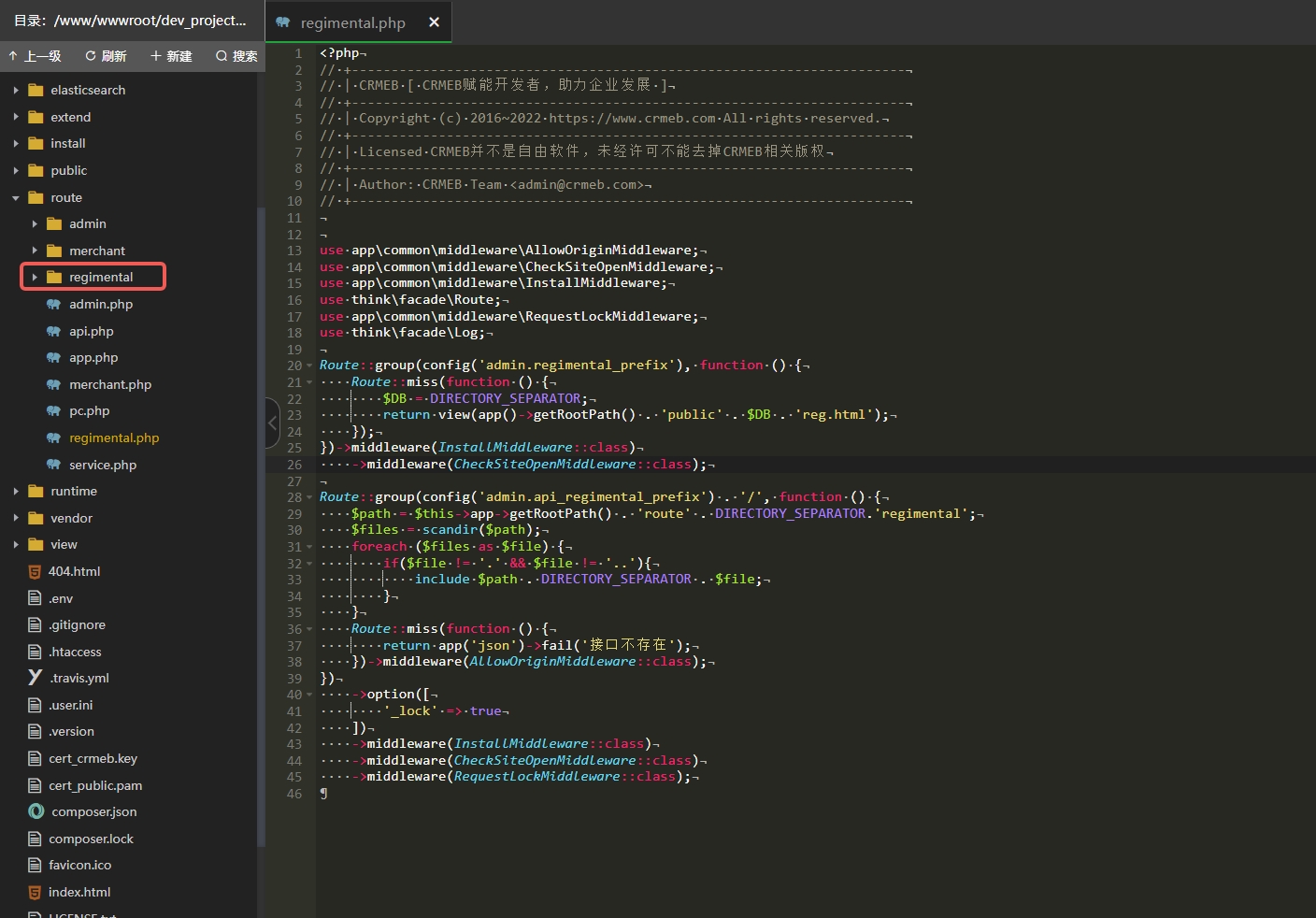The image size is (1316, 918).
Task: Switch to the regimental.php editor tab
Action: pos(359,22)
